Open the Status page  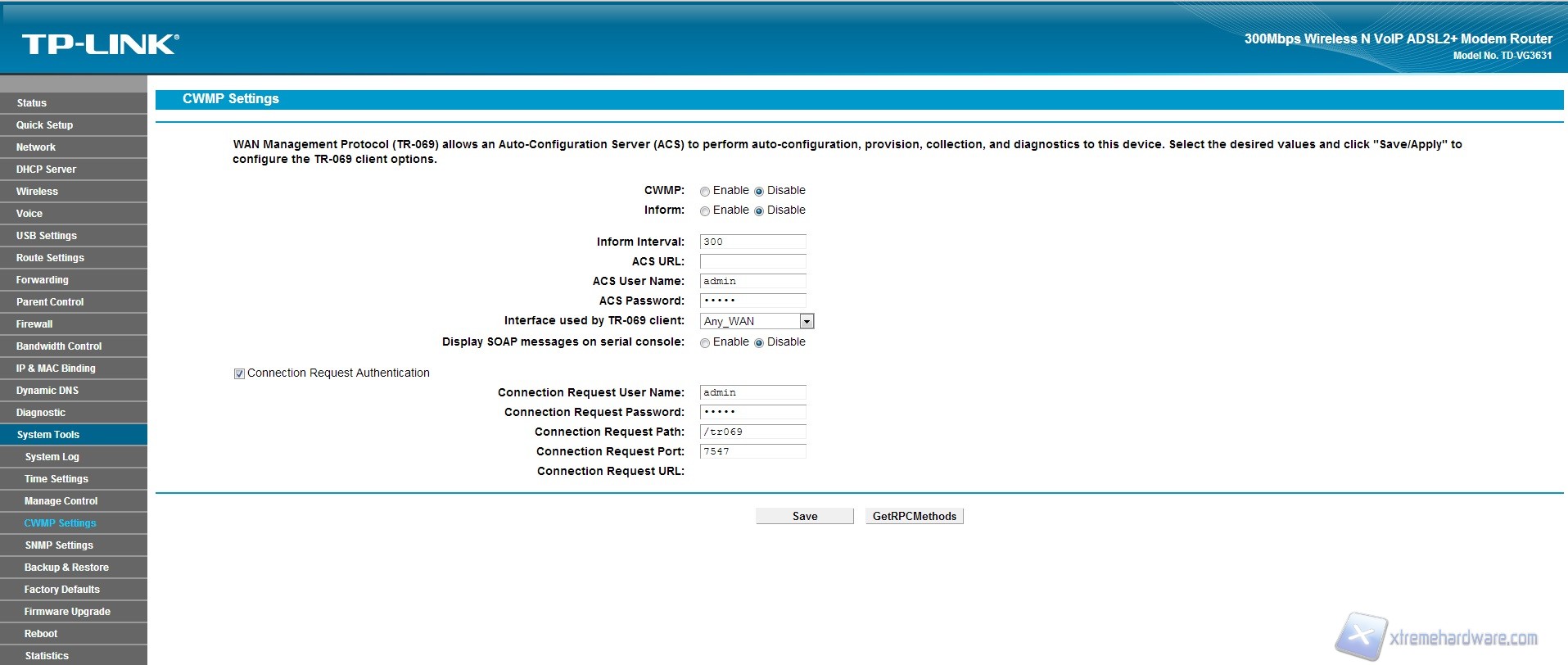click(x=32, y=103)
